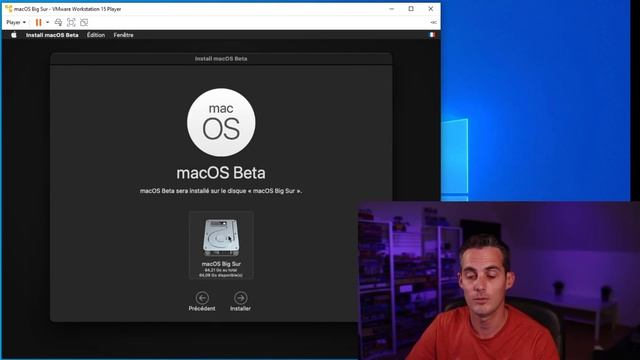Click the Installer forward arrow button
The image size is (640, 360).
click(240, 302)
